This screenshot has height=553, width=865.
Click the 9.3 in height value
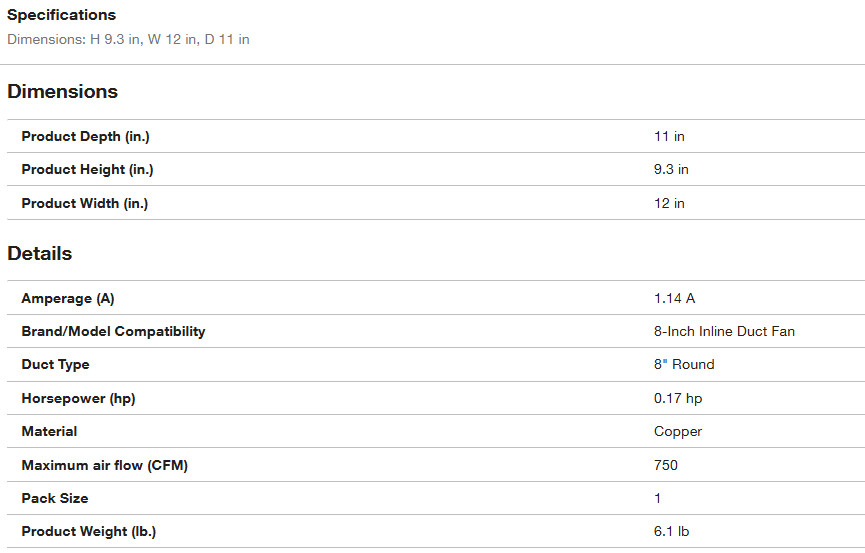pos(671,170)
